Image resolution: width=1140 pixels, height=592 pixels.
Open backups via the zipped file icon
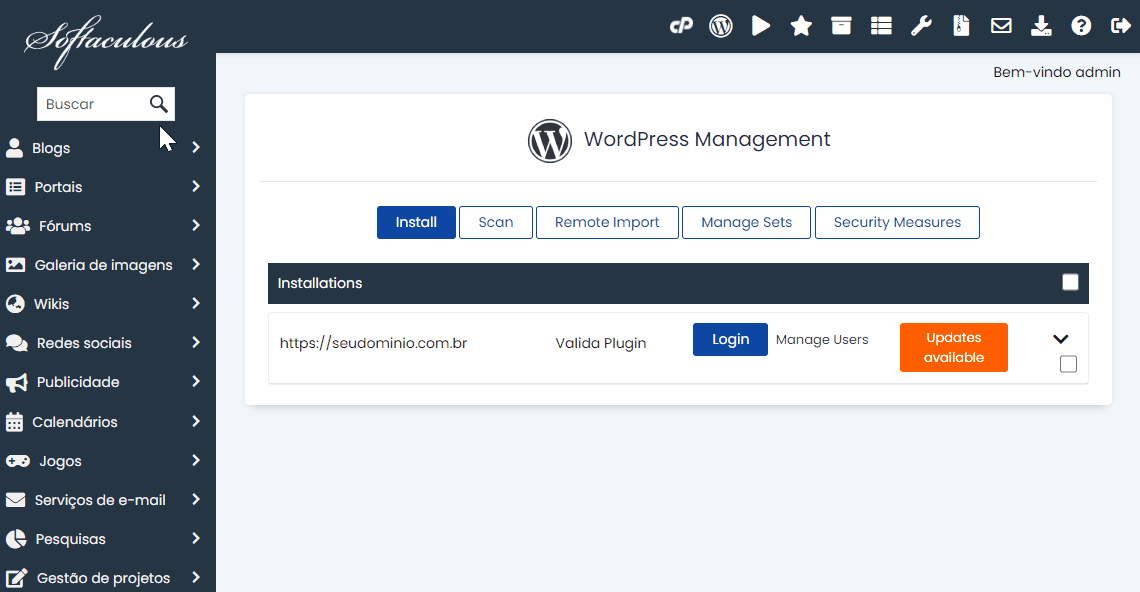pyautogui.click(x=961, y=26)
